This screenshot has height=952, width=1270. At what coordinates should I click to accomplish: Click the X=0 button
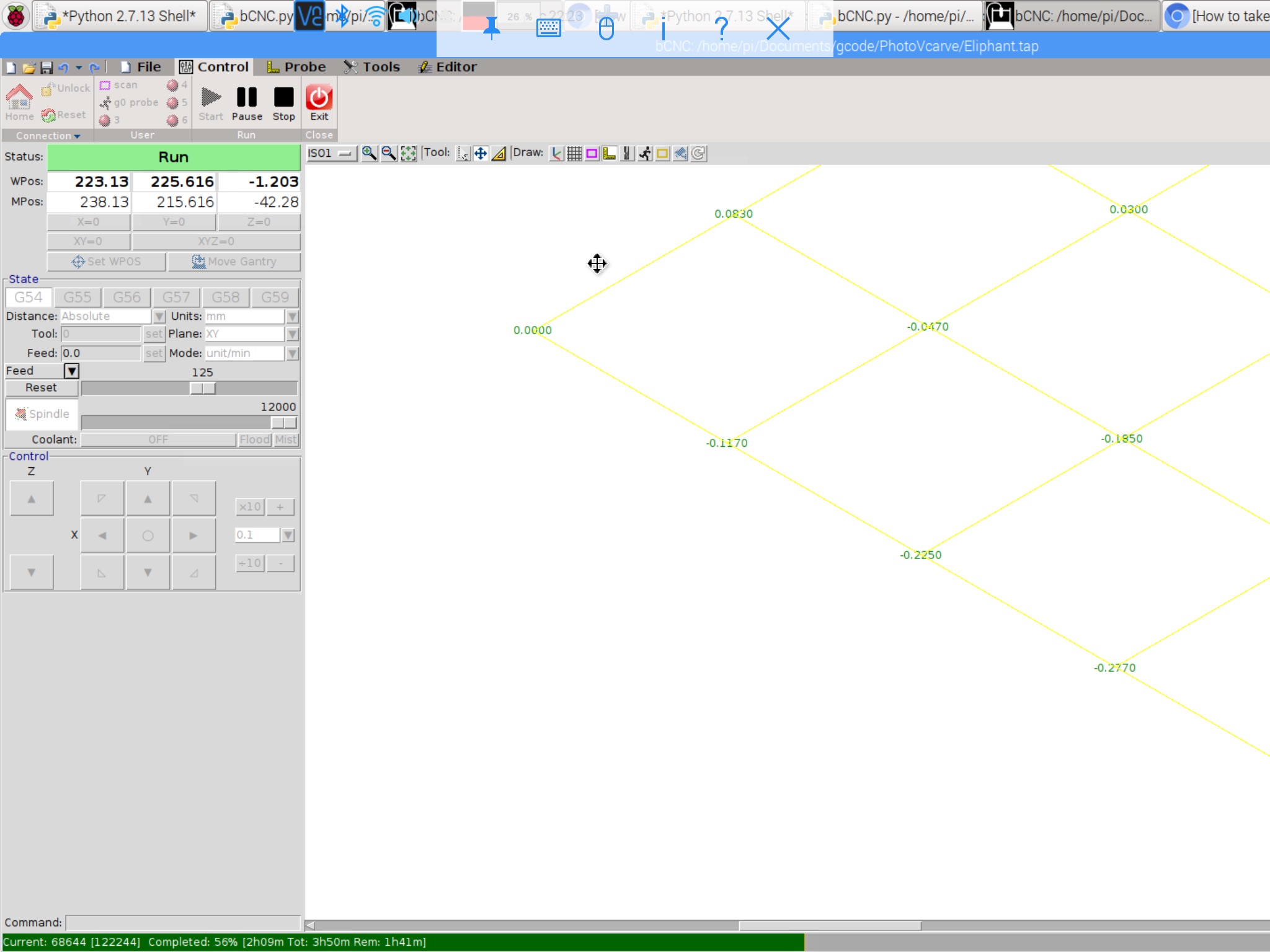[x=88, y=222]
